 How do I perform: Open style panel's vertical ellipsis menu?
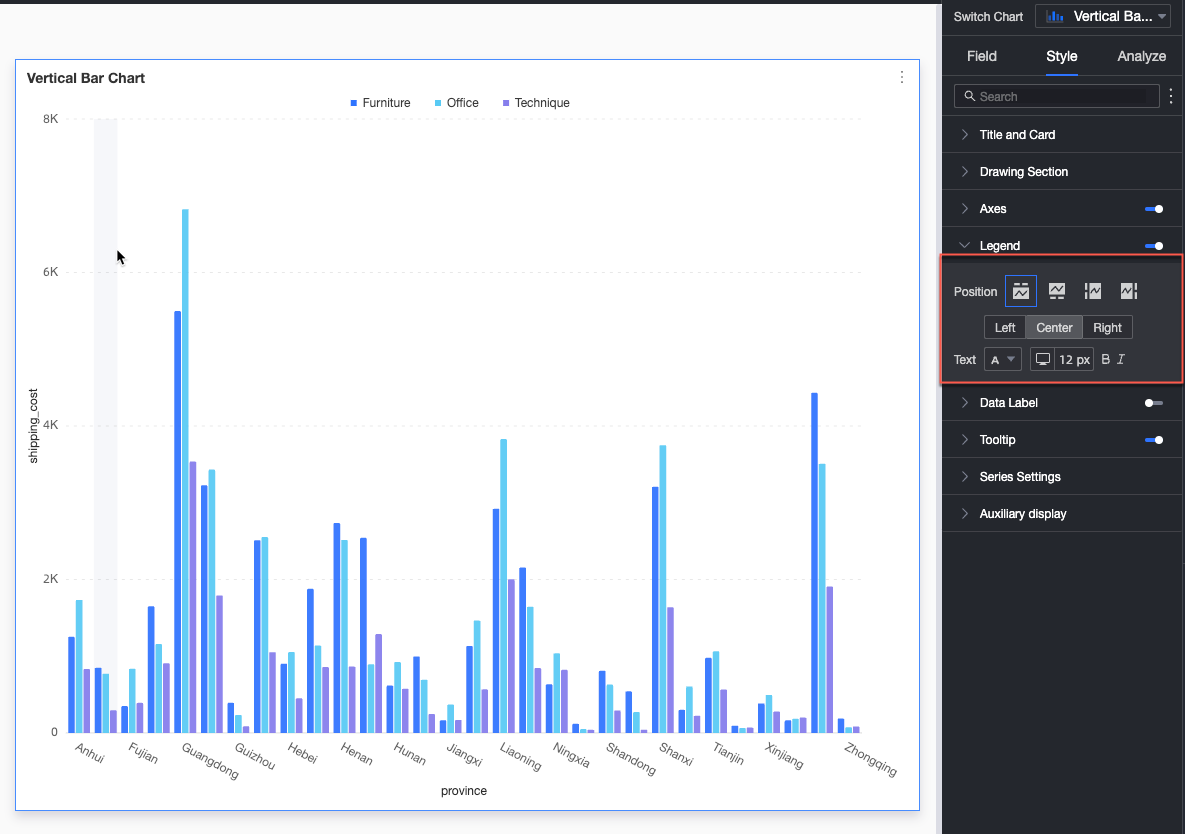(1171, 96)
